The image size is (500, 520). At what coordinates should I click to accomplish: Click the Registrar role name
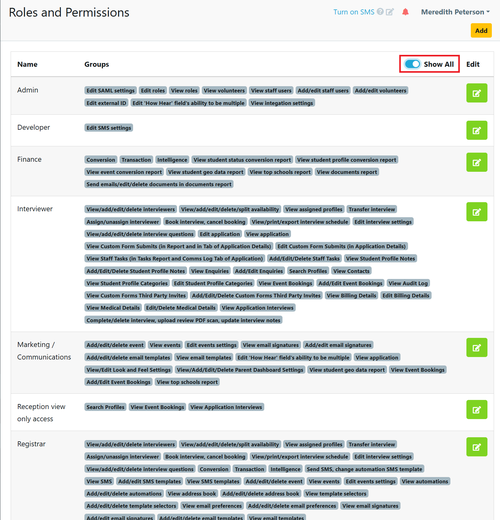tap(31, 444)
